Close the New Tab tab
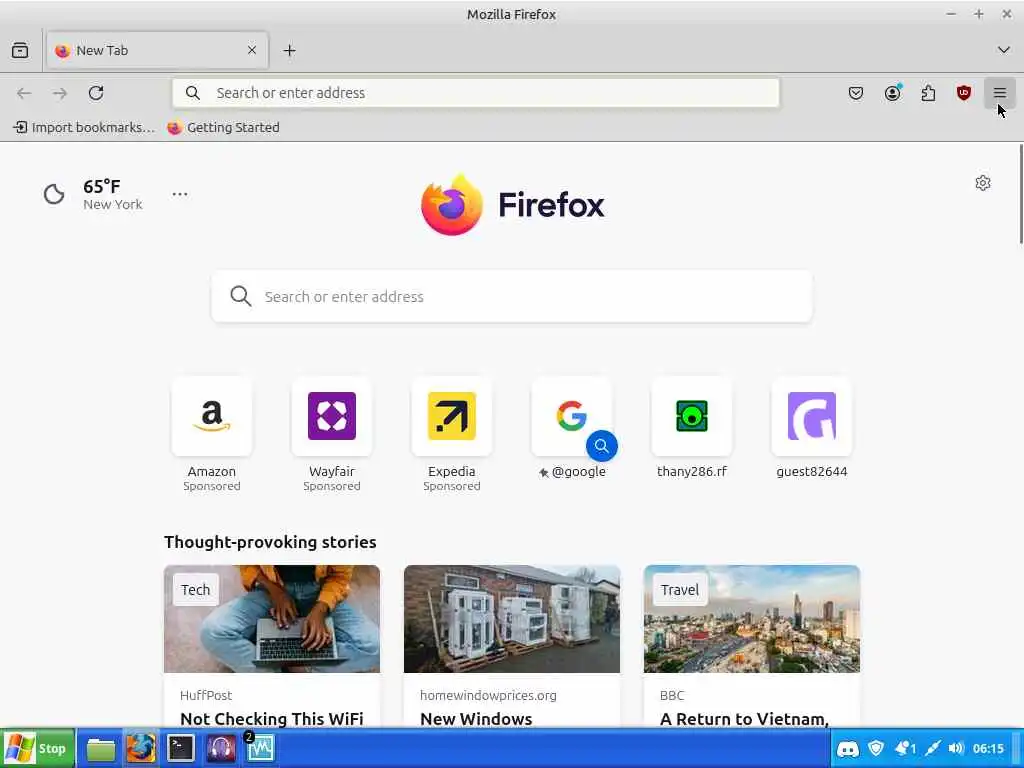Viewport: 1024px width, 768px height. click(x=252, y=50)
